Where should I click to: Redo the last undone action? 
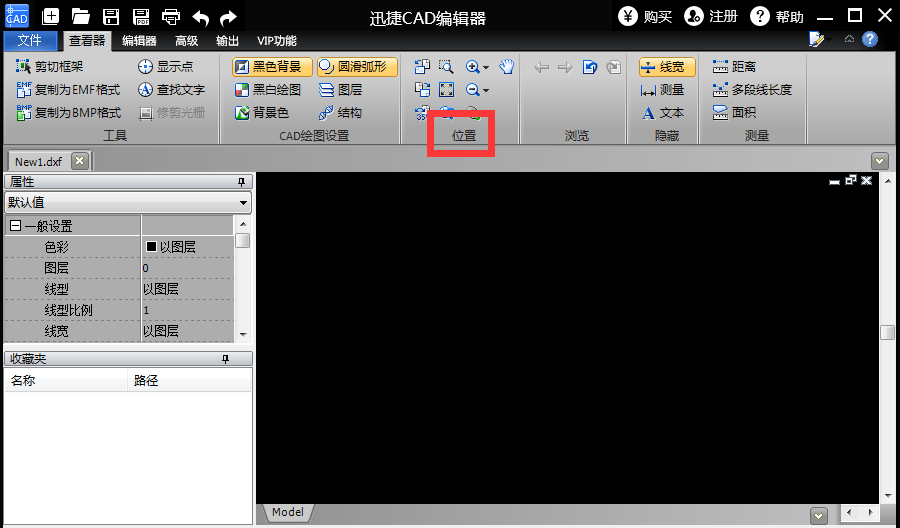[228, 17]
